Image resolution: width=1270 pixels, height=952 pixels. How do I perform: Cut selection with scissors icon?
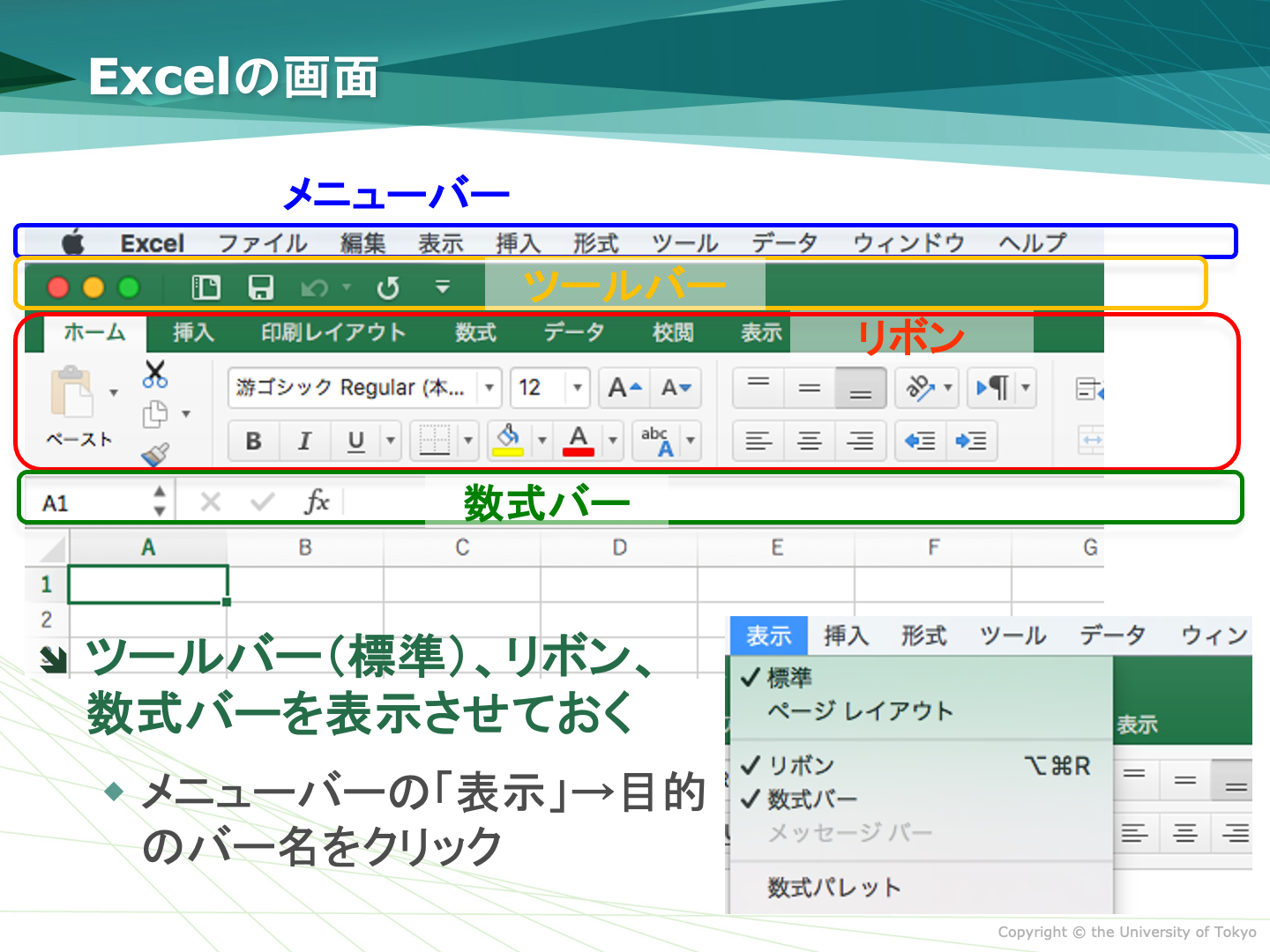[x=155, y=374]
